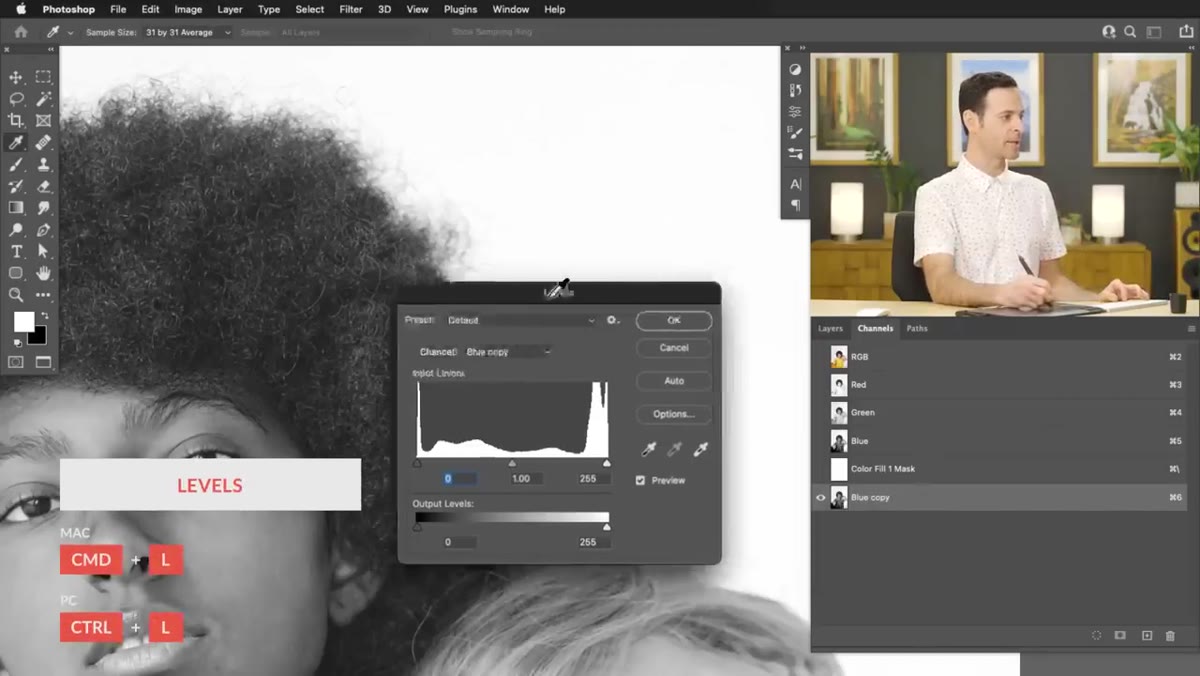Click Cancel in Levels dialog

pyautogui.click(x=674, y=348)
